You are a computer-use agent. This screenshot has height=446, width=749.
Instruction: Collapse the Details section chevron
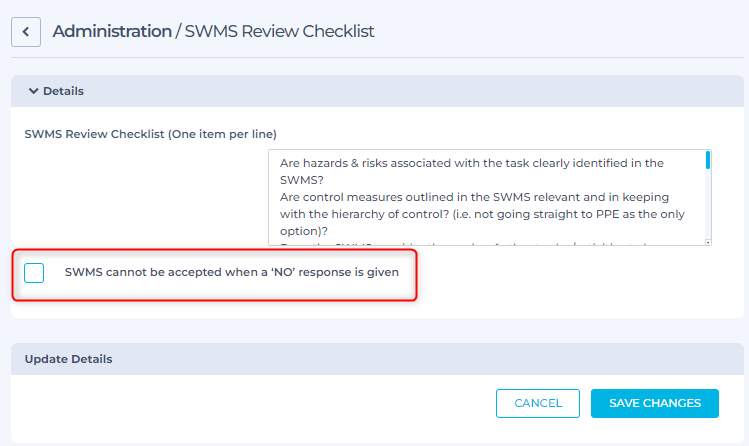click(x=33, y=91)
